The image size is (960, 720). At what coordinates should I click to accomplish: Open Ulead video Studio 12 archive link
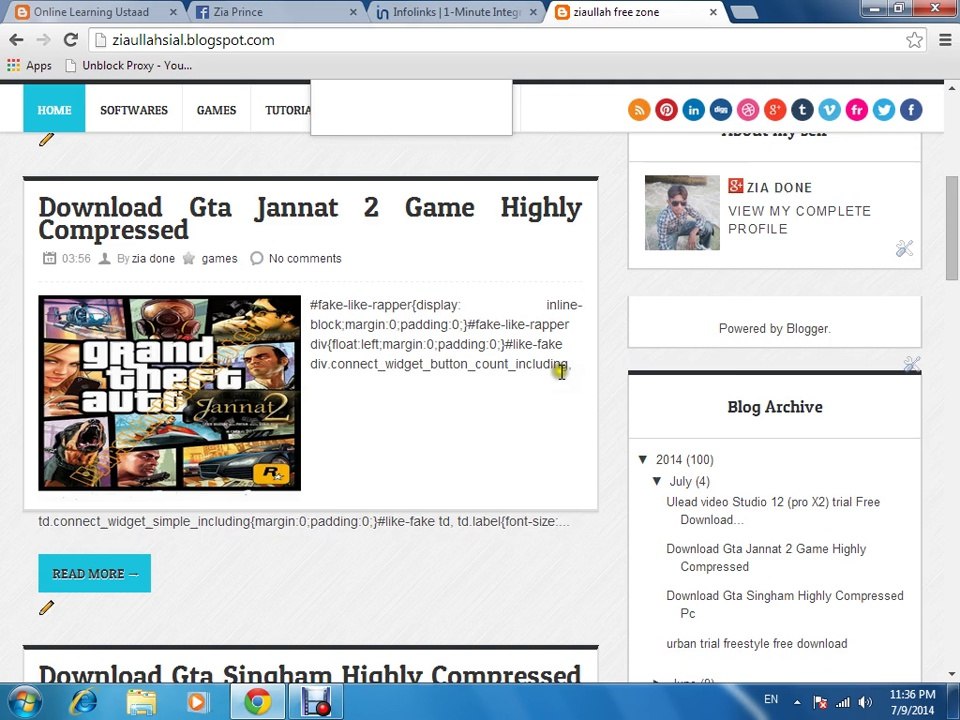click(773, 511)
